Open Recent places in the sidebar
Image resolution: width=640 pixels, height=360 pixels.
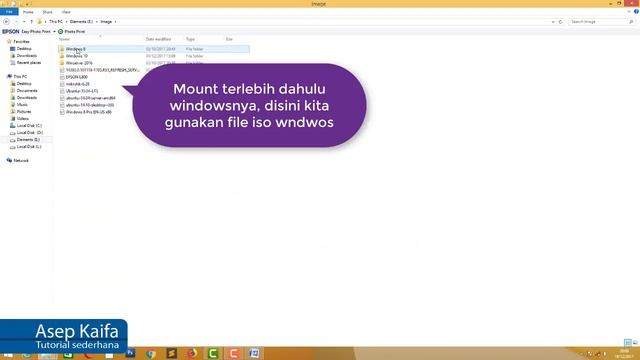[29, 62]
